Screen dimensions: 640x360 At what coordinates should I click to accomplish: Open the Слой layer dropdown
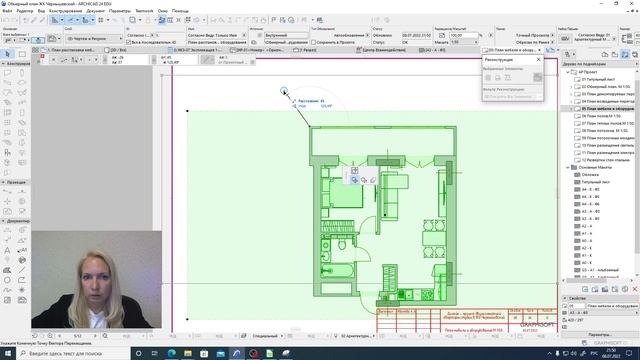[94, 38]
